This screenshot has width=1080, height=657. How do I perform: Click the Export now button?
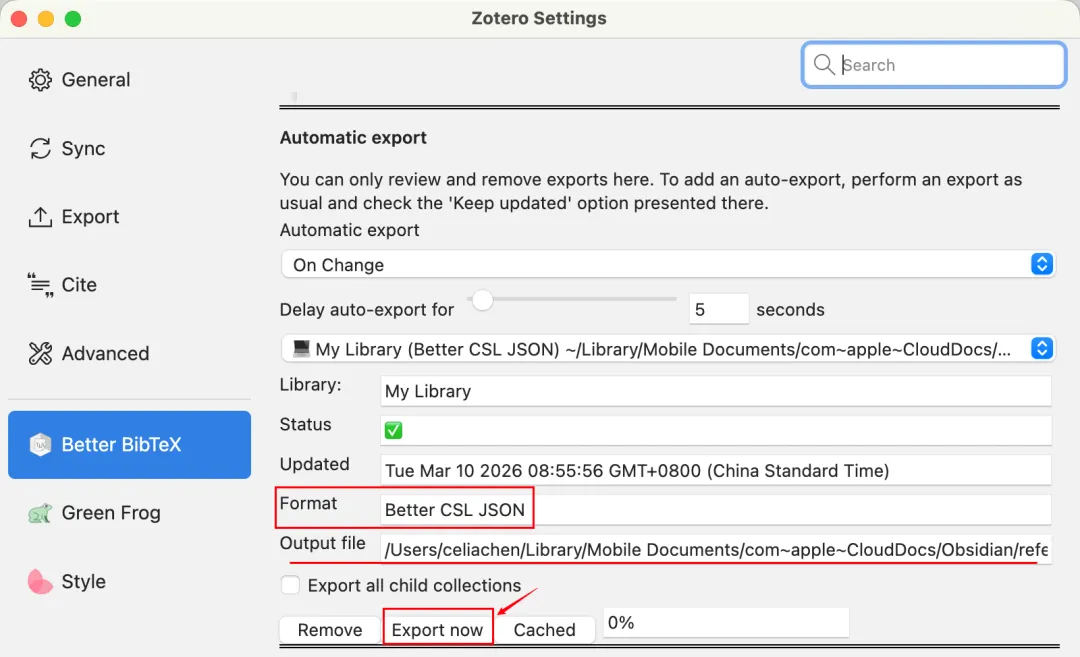[x=437, y=630]
